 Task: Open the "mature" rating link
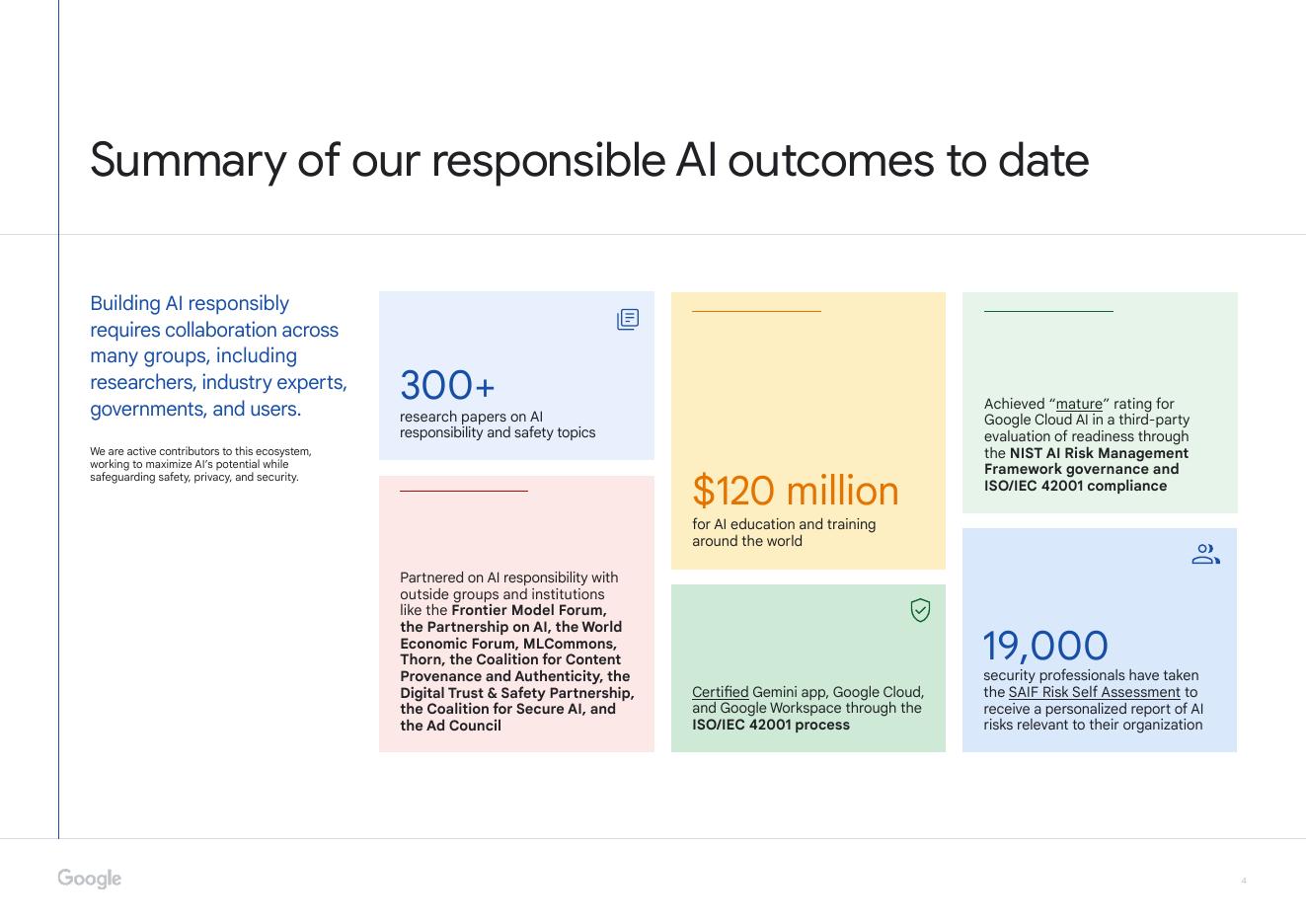point(1079,404)
